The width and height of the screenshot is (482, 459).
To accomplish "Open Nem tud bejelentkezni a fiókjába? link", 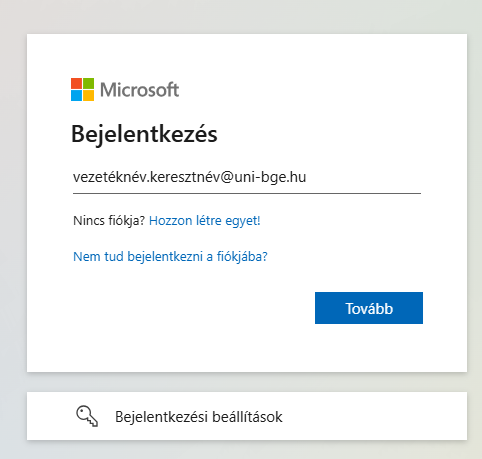I will pos(170,257).
